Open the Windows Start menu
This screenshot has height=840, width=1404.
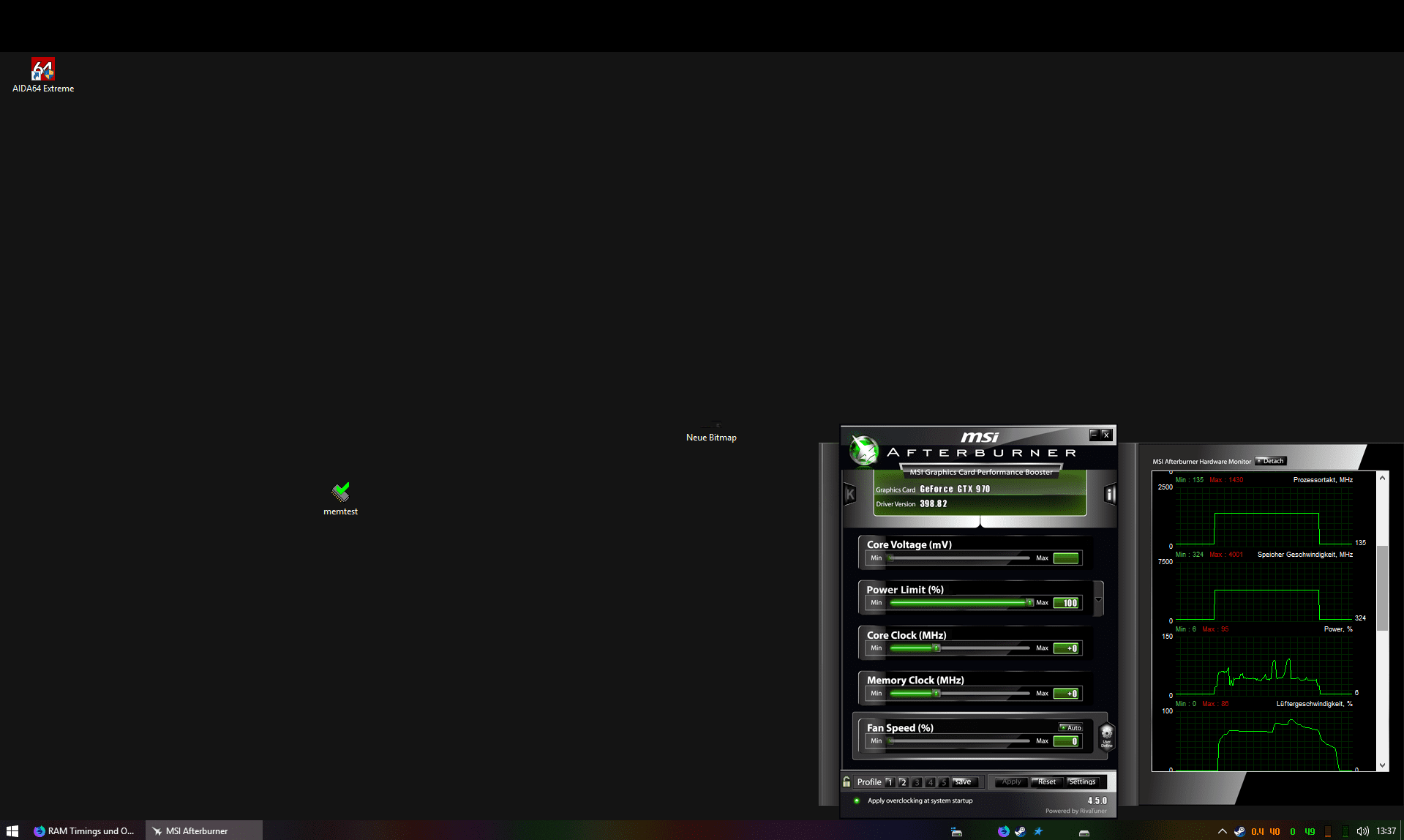point(12,831)
